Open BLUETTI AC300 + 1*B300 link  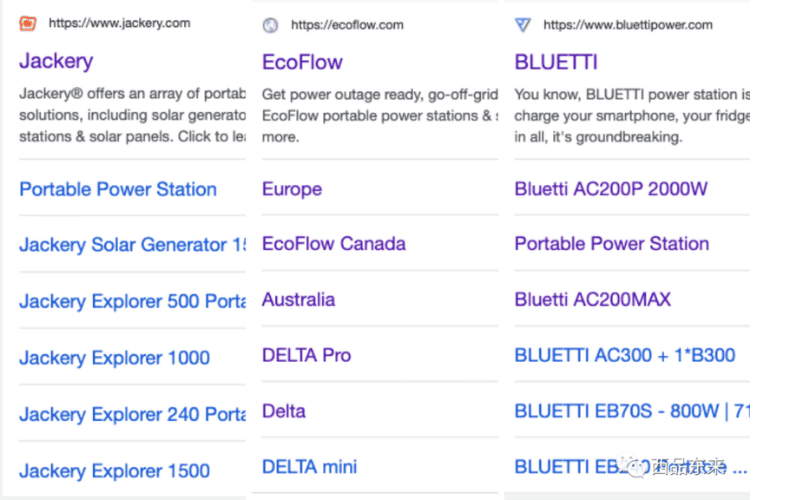click(x=624, y=355)
